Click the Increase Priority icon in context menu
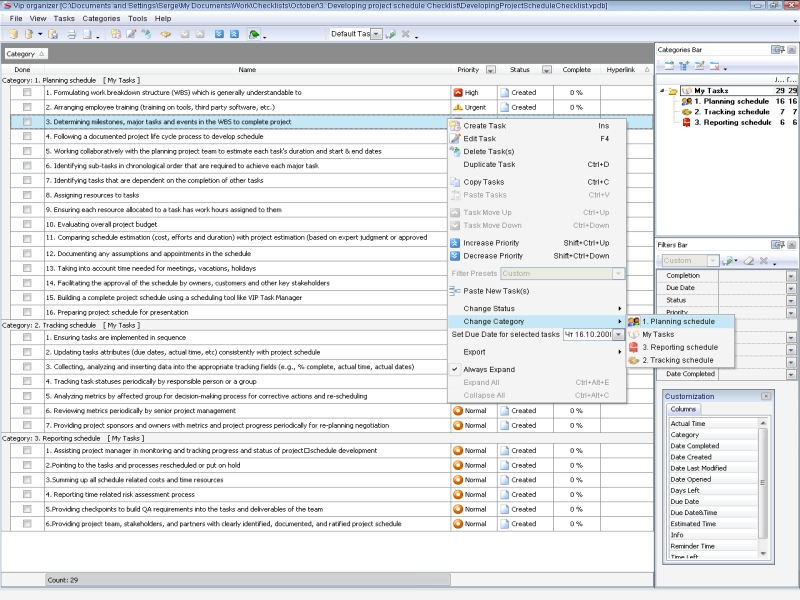 click(455, 243)
